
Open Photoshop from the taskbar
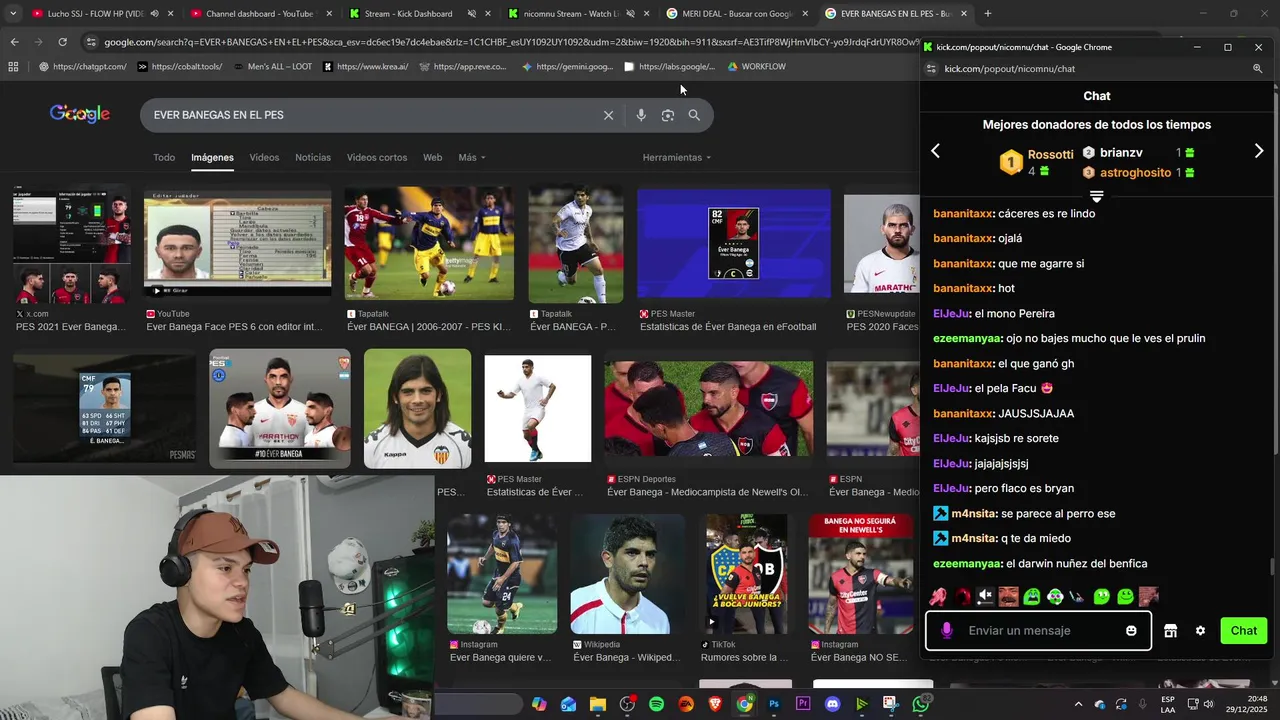click(774, 704)
